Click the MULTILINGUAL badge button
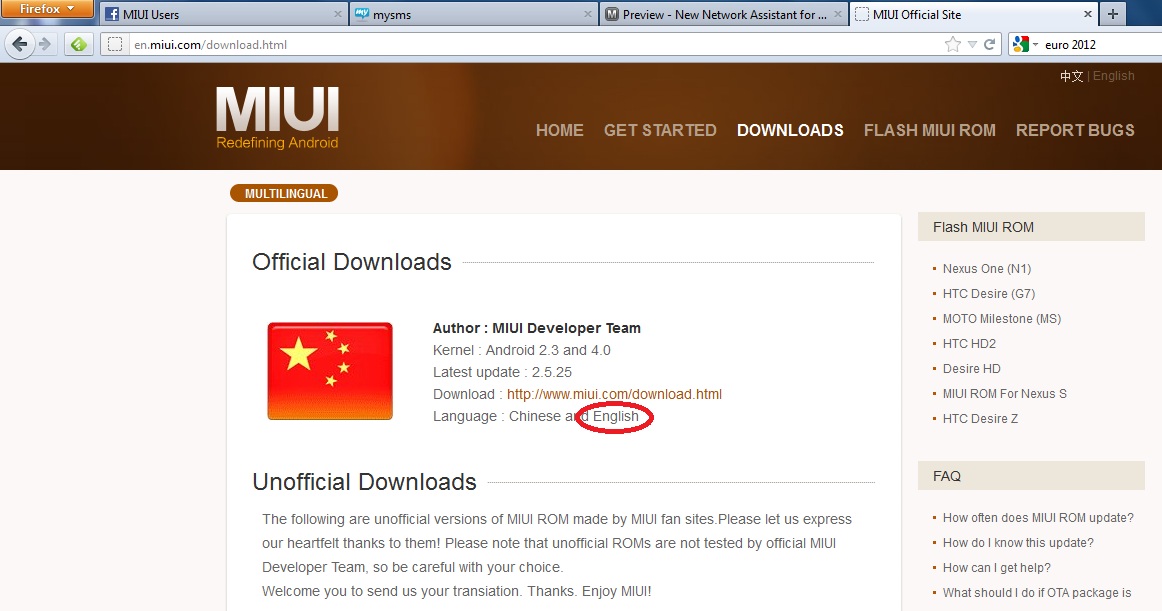 point(284,194)
